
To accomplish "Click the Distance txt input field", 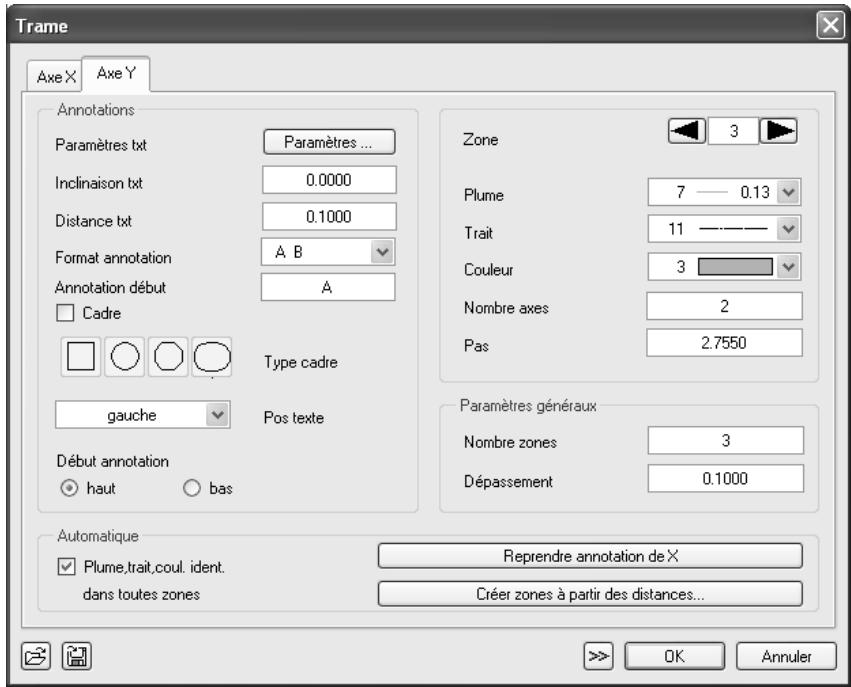I will (329, 217).
